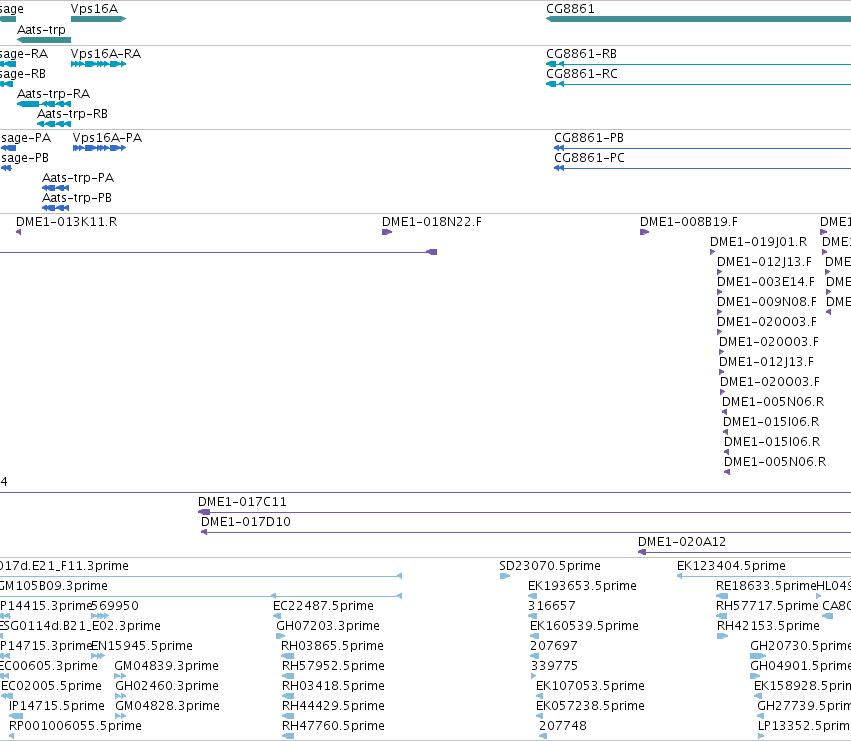Screen dimensions: 851x741
Task: Select the EK193653.5prime EST
Action: pyautogui.click(x=582, y=586)
